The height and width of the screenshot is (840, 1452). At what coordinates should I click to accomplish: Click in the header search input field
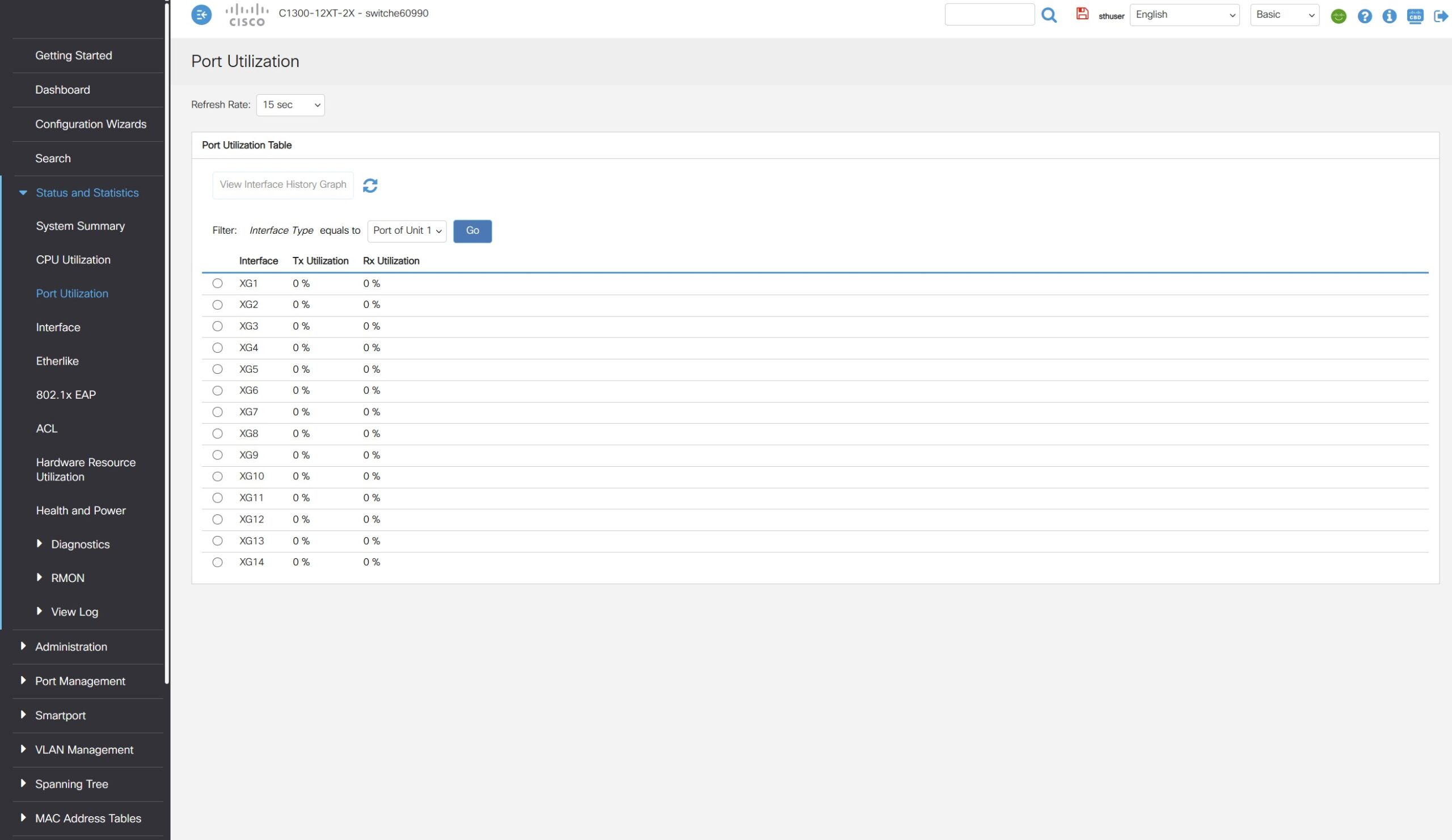click(989, 15)
